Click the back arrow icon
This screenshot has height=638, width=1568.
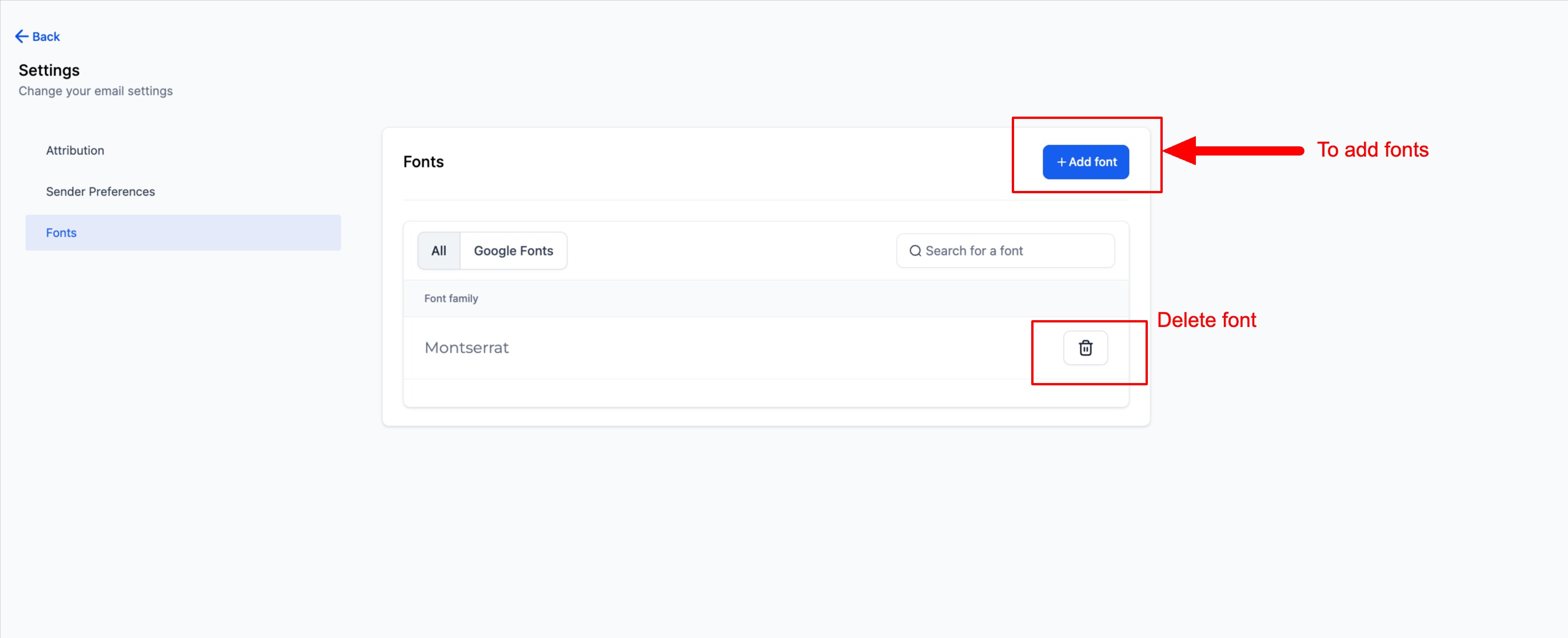(x=21, y=37)
